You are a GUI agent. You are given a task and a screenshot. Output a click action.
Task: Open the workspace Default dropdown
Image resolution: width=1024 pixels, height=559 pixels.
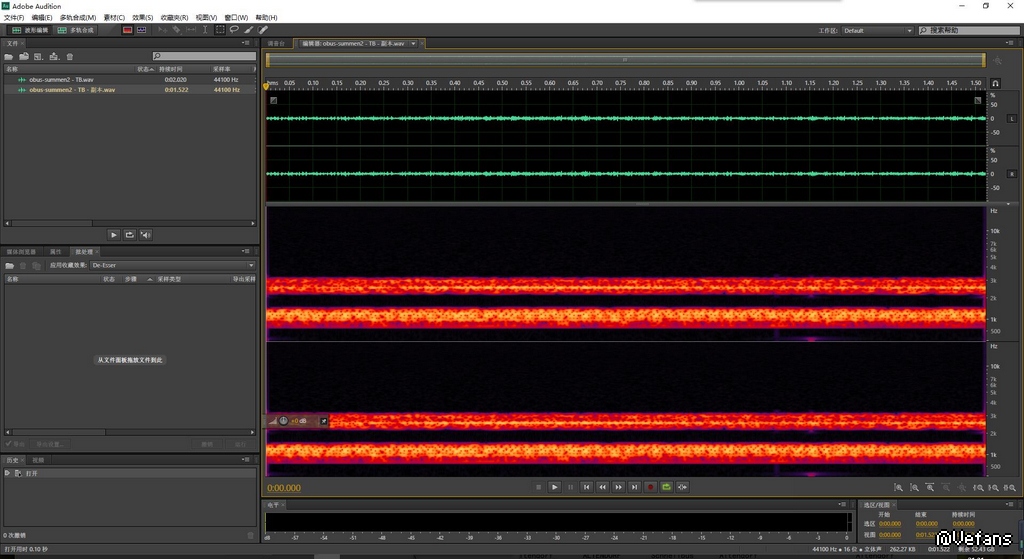(x=877, y=31)
